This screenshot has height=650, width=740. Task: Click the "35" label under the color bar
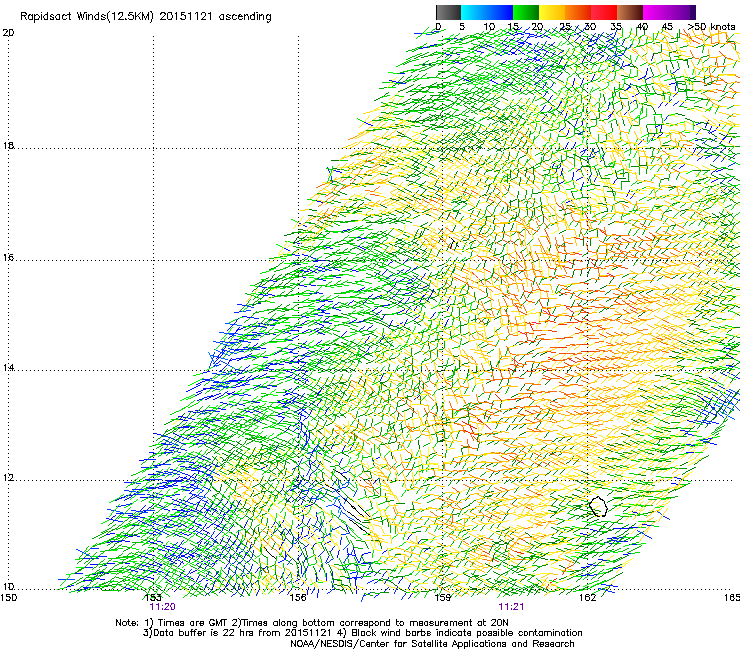[616, 27]
